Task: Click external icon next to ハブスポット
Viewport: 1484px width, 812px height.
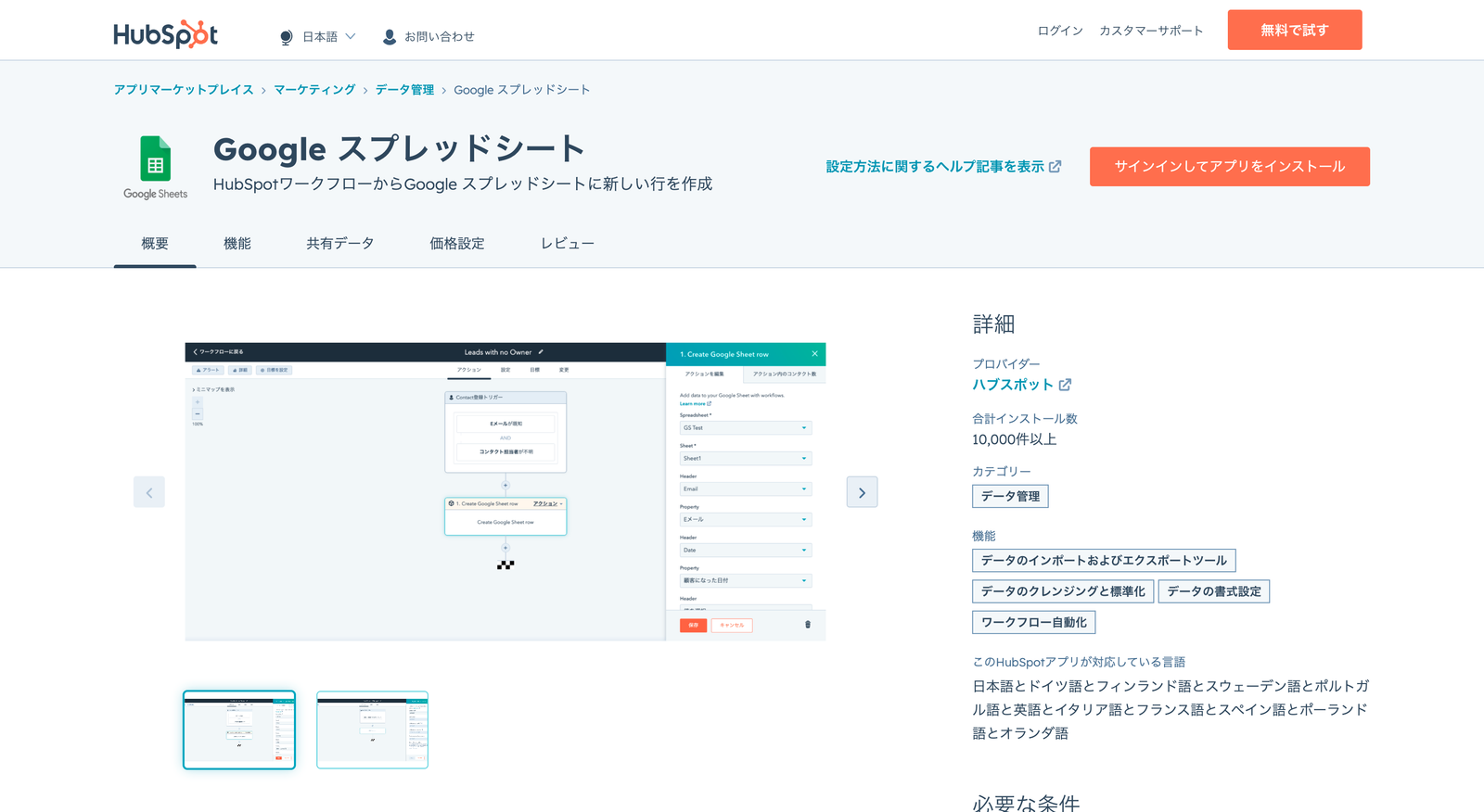Action: pyautogui.click(x=1065, y=385)
